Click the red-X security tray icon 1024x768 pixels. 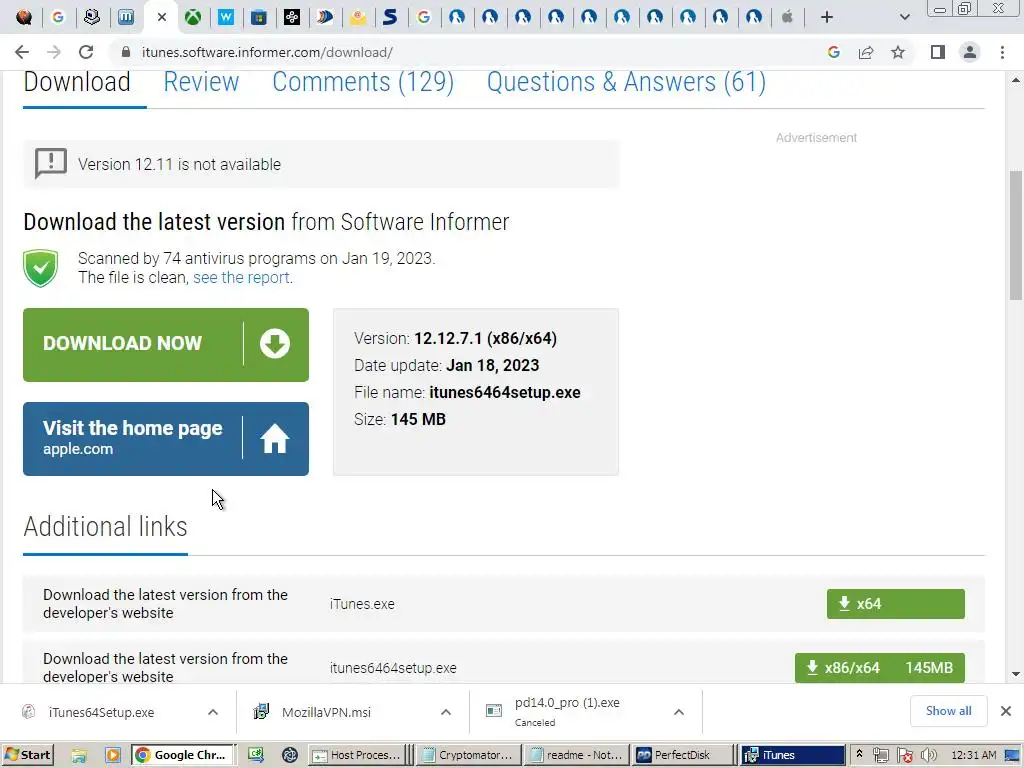pos(904,756)
